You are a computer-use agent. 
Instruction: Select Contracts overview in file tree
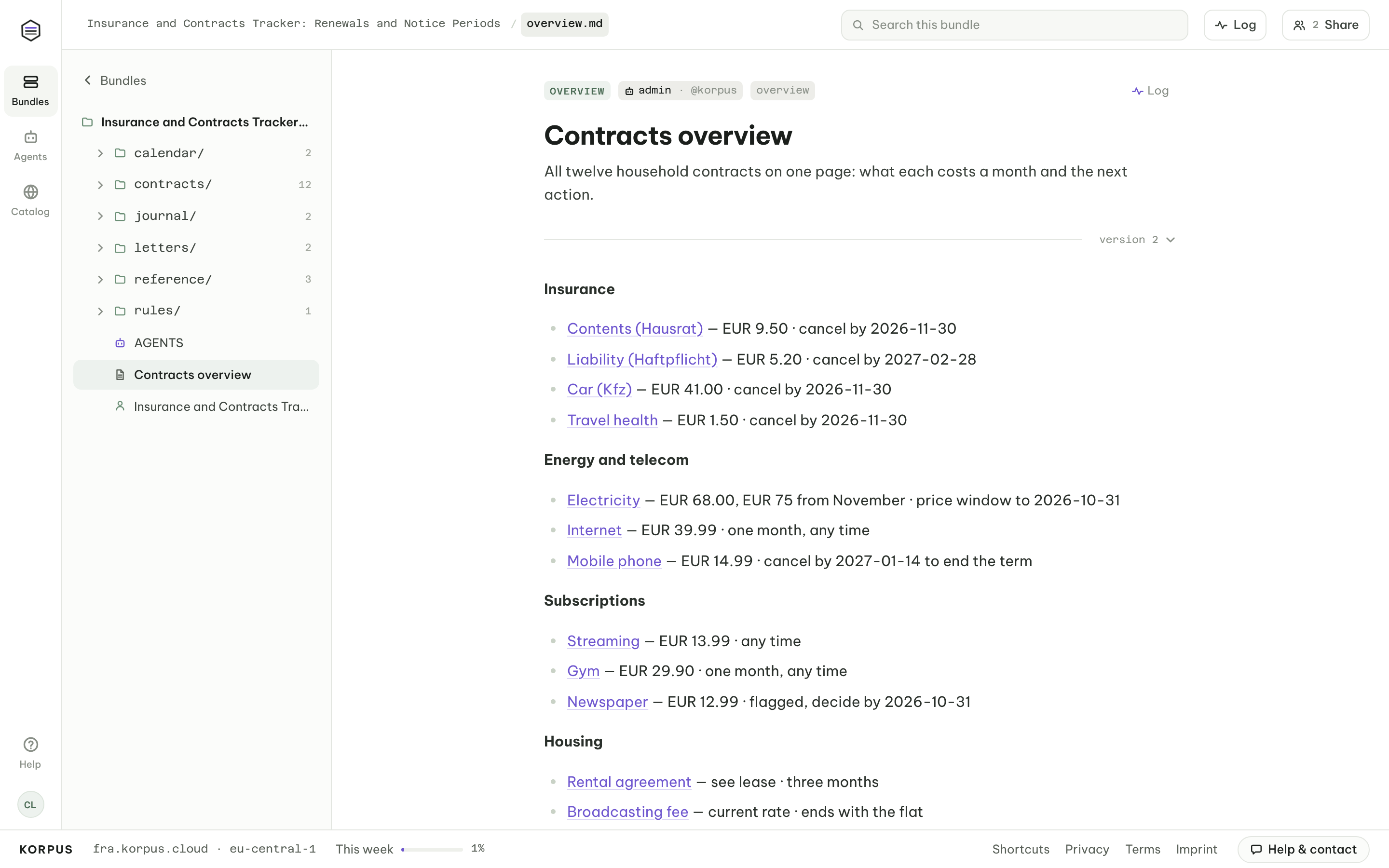196,375
